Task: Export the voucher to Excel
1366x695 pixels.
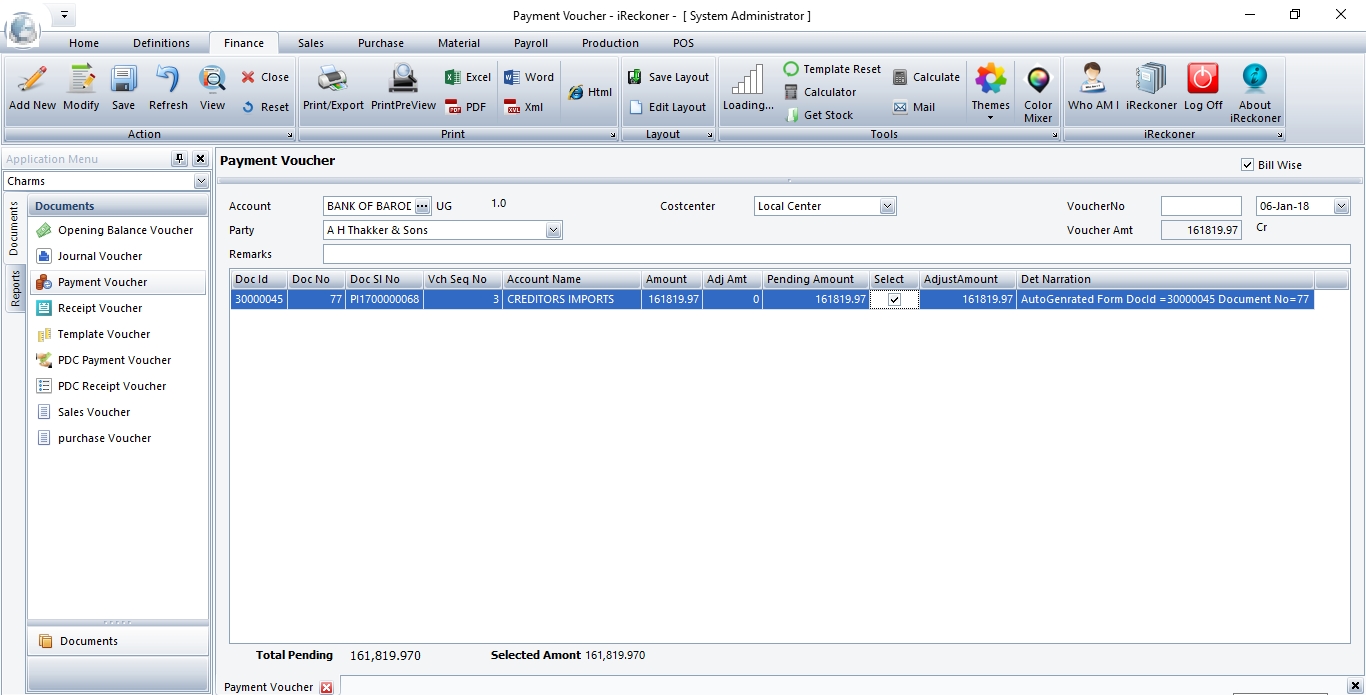Action: (x=467, y=77)
